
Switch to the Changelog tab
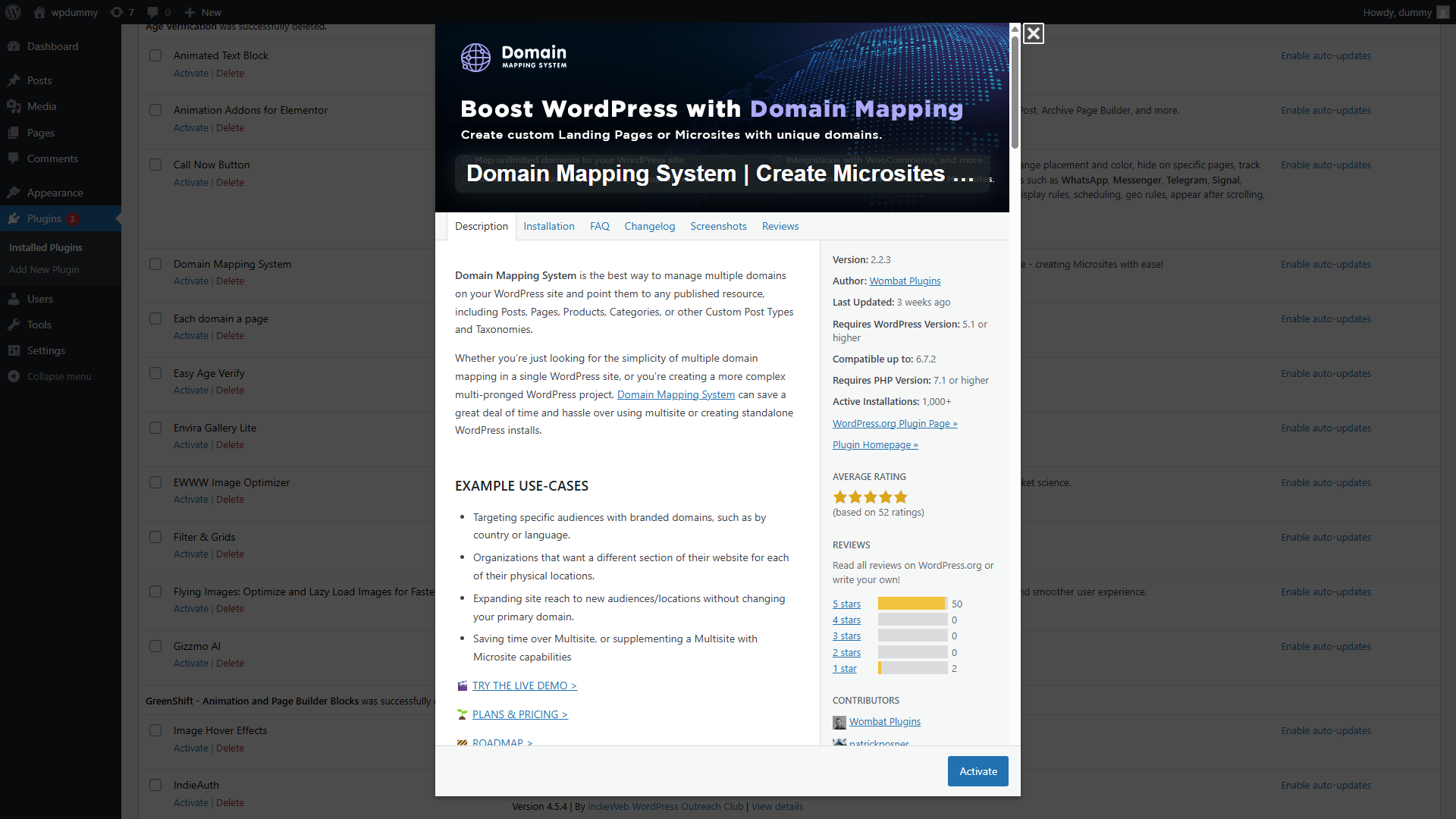click(x=650, y=226)
